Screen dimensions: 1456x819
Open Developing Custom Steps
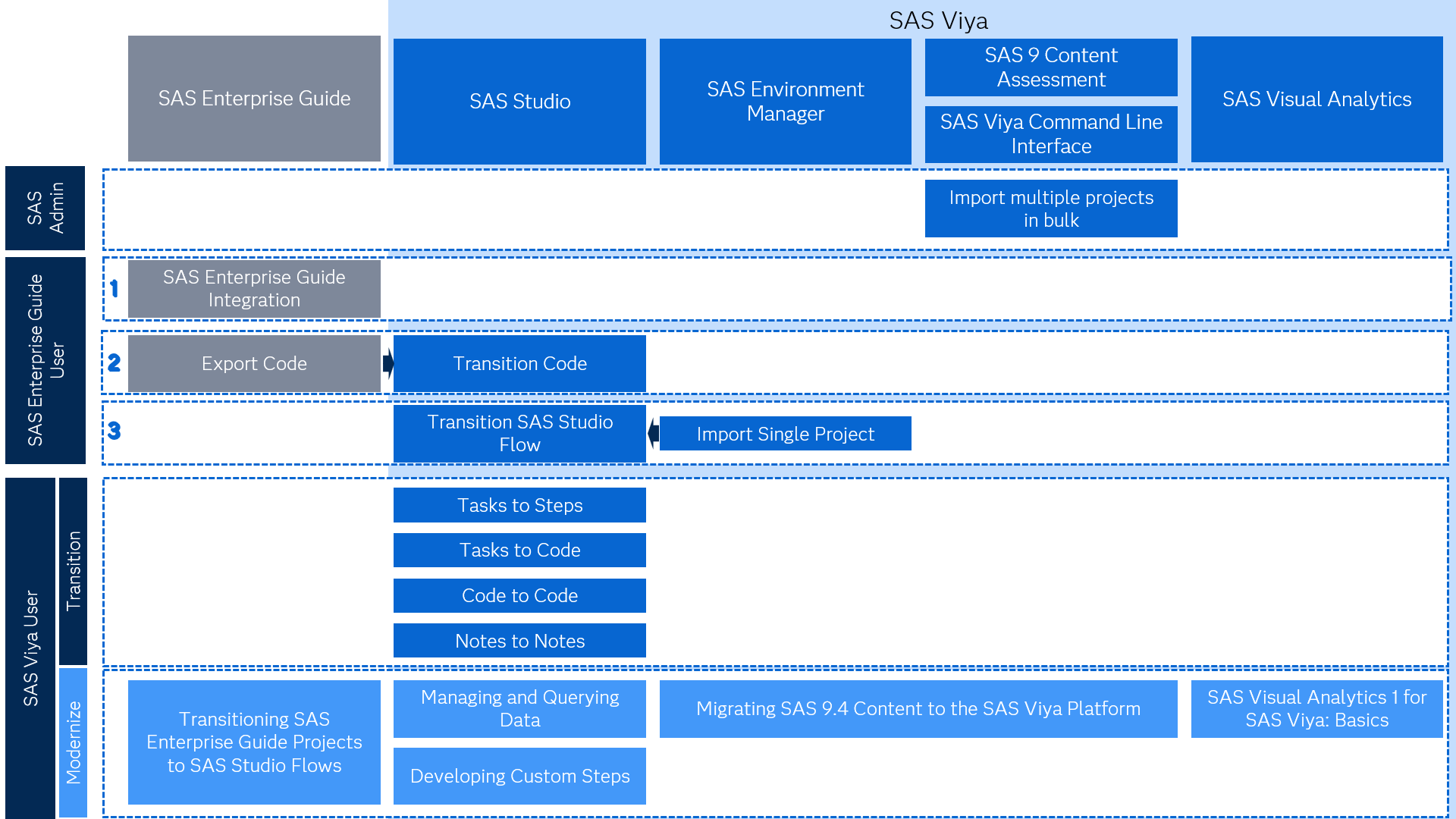[519, 776]
